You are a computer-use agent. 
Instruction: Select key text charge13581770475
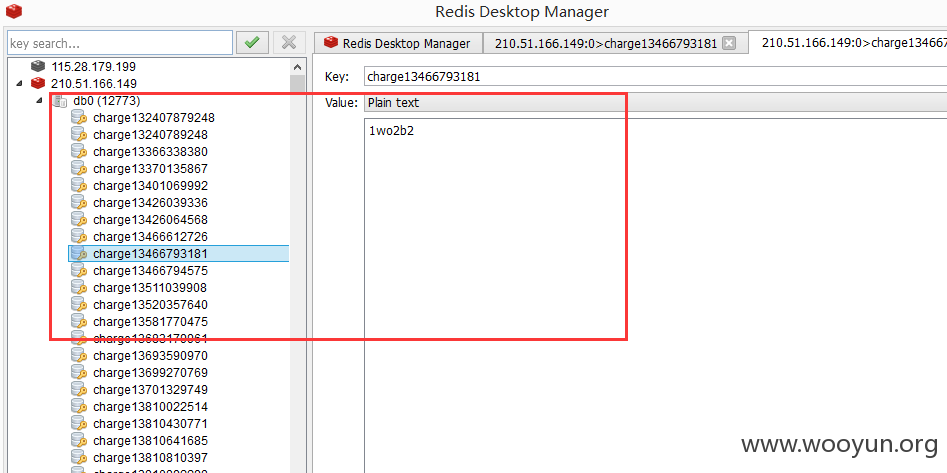click(150, 321)
